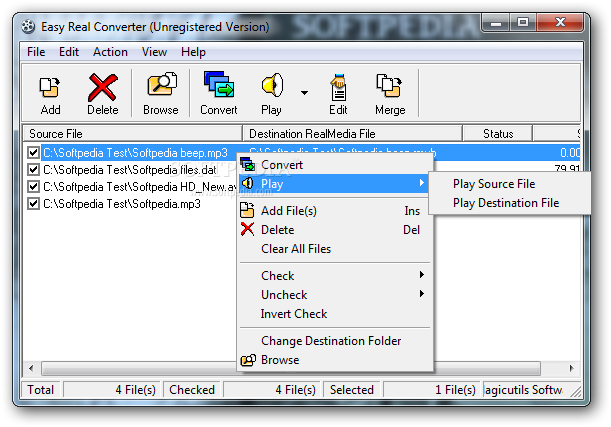Image resolution: width=611 pixels, height=427 pixels.
Task: Click the Play speaker toolbar icon
Action: [x=272, y=85]
